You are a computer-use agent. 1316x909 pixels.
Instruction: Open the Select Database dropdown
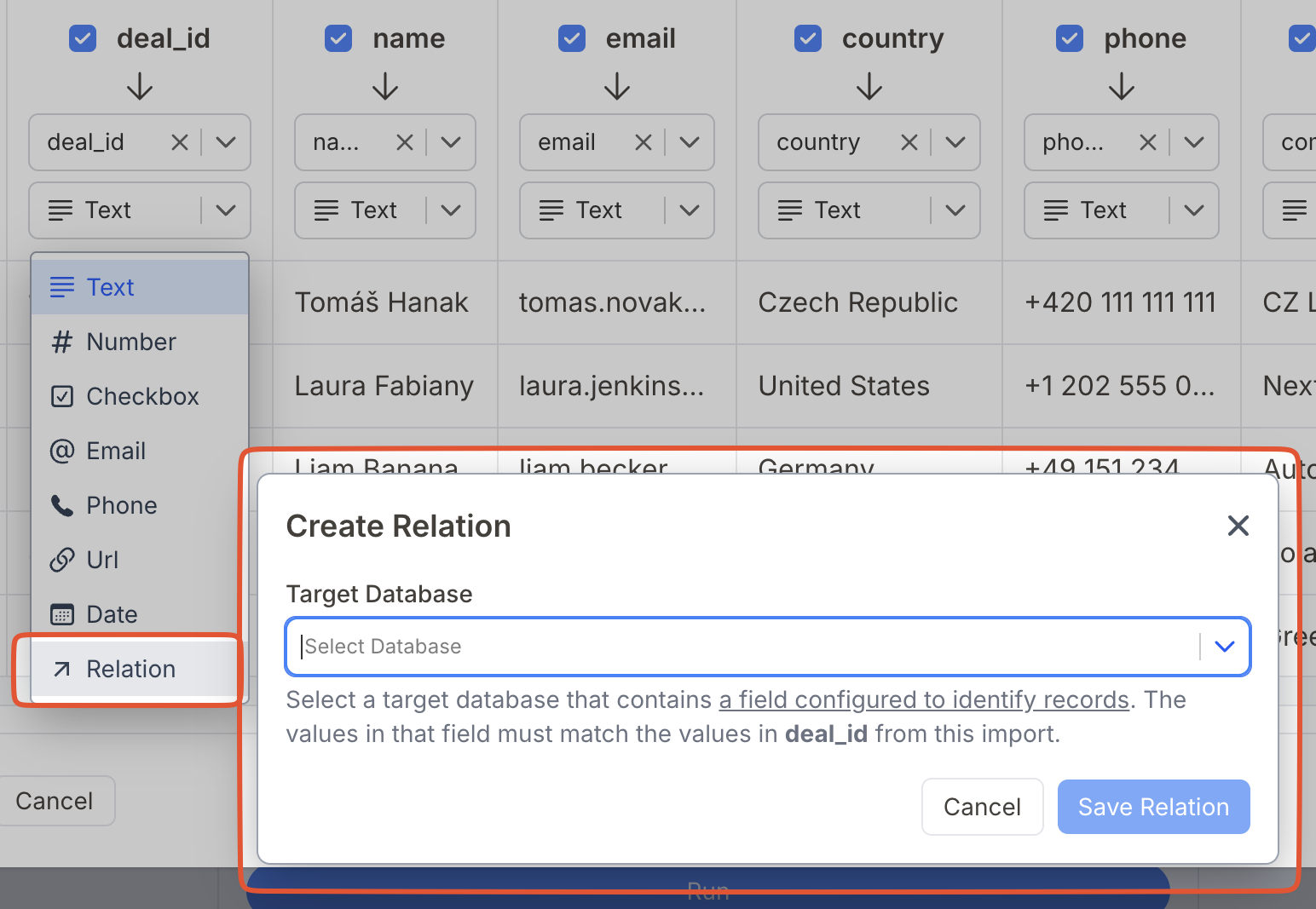click(x=1225, y=647)
